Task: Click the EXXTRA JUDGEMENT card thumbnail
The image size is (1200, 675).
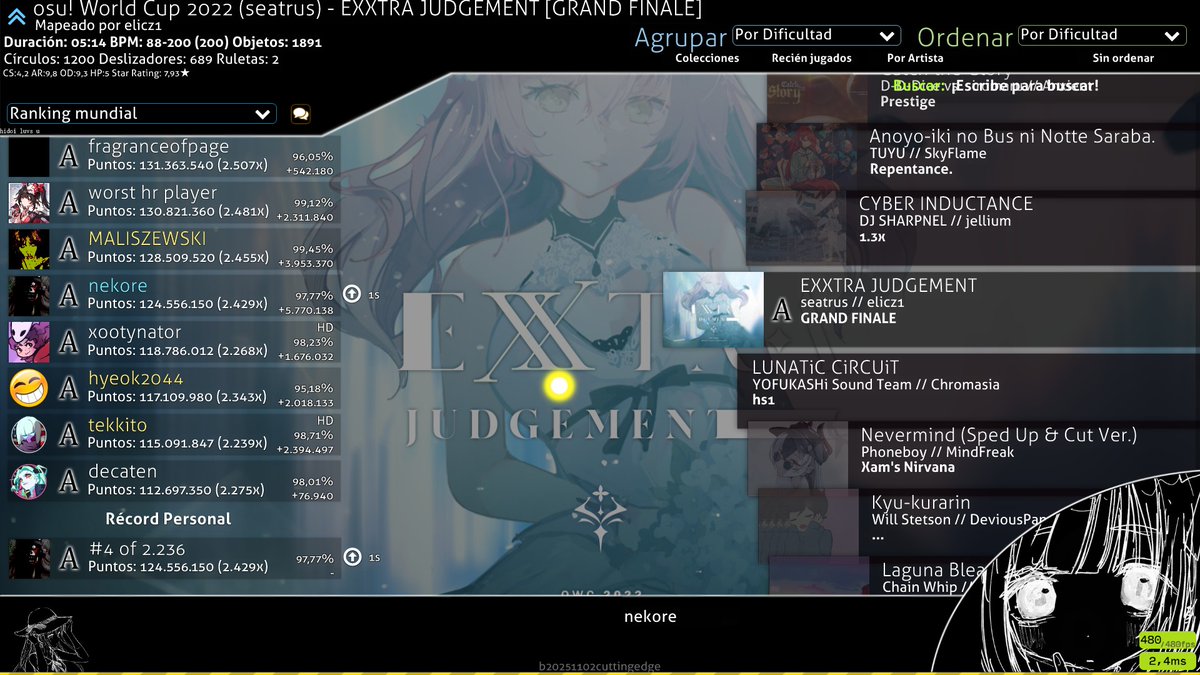Action: tap(714, 310)
